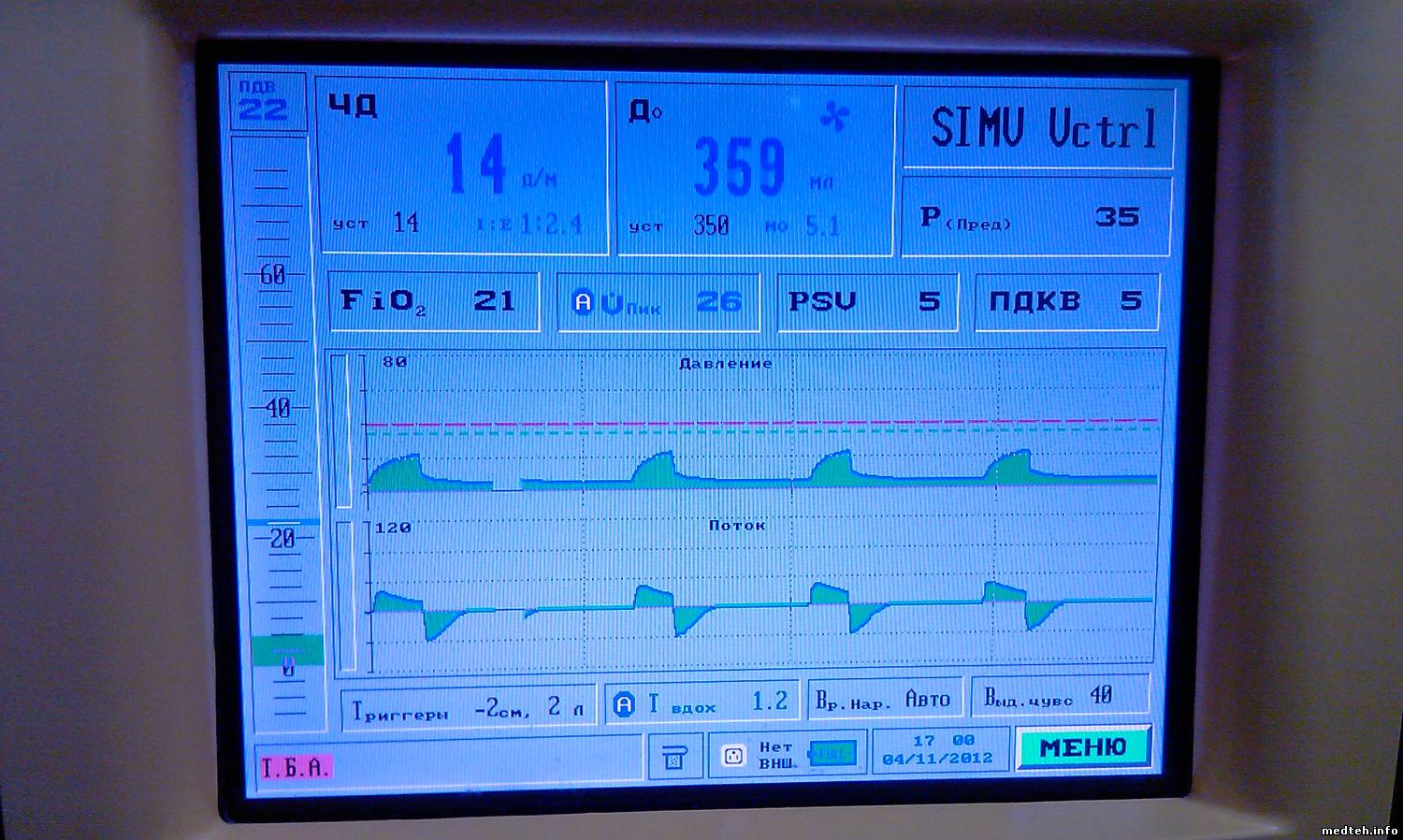Open the Вр.нар. Авто rise time setting
Image resolution: width=1403 pixels, height=840 pixels.
(x=884, y=701)
